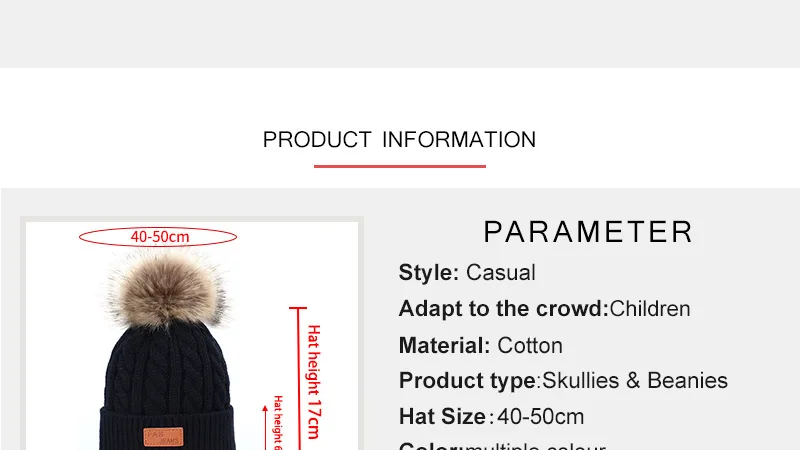Click the red top tick of height line
Image resolution: width=800 pixels, height=450 pixels.
pos(298,308)
